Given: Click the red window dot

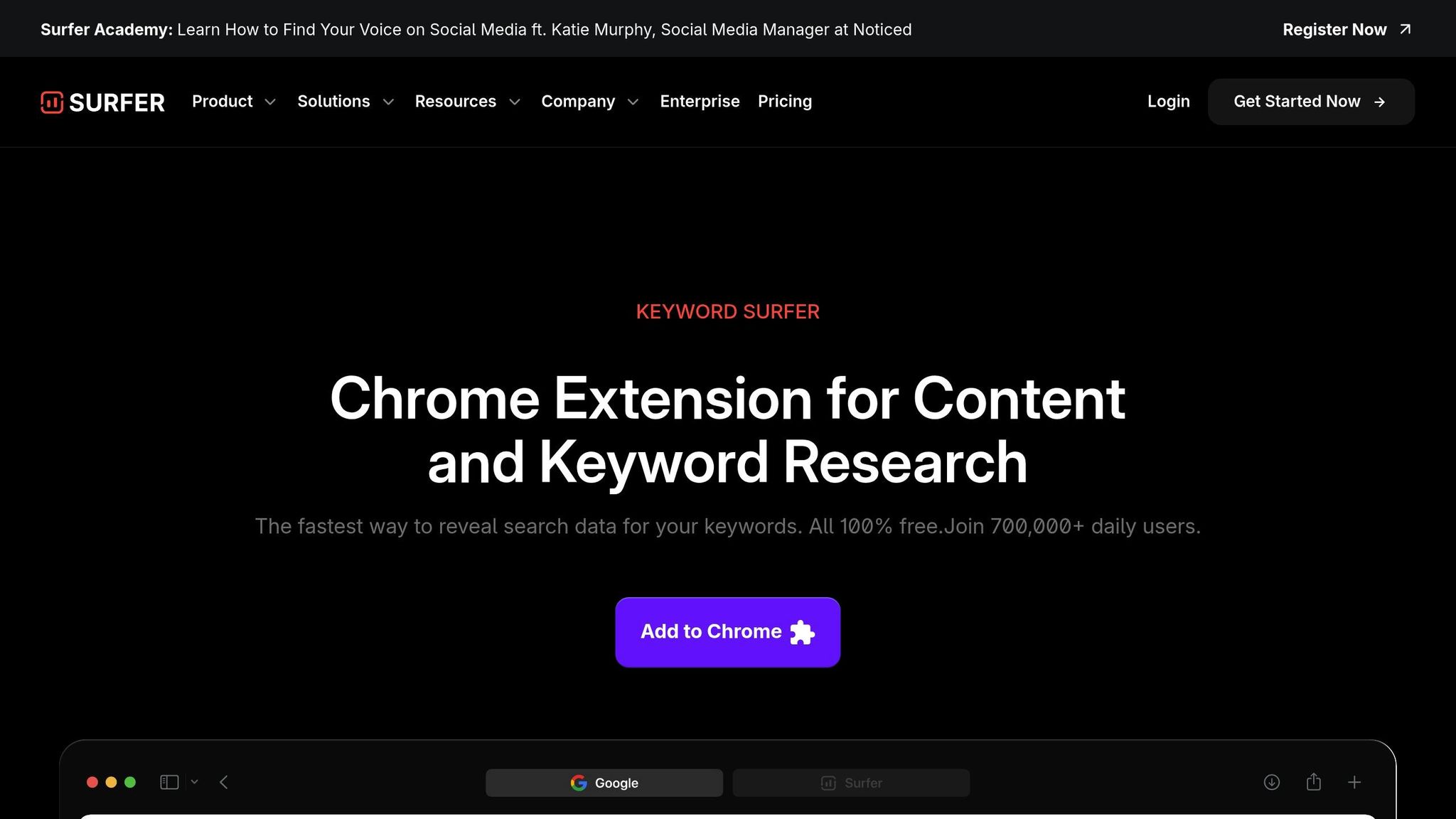Looking at the screenshot, I should [92, 782].
